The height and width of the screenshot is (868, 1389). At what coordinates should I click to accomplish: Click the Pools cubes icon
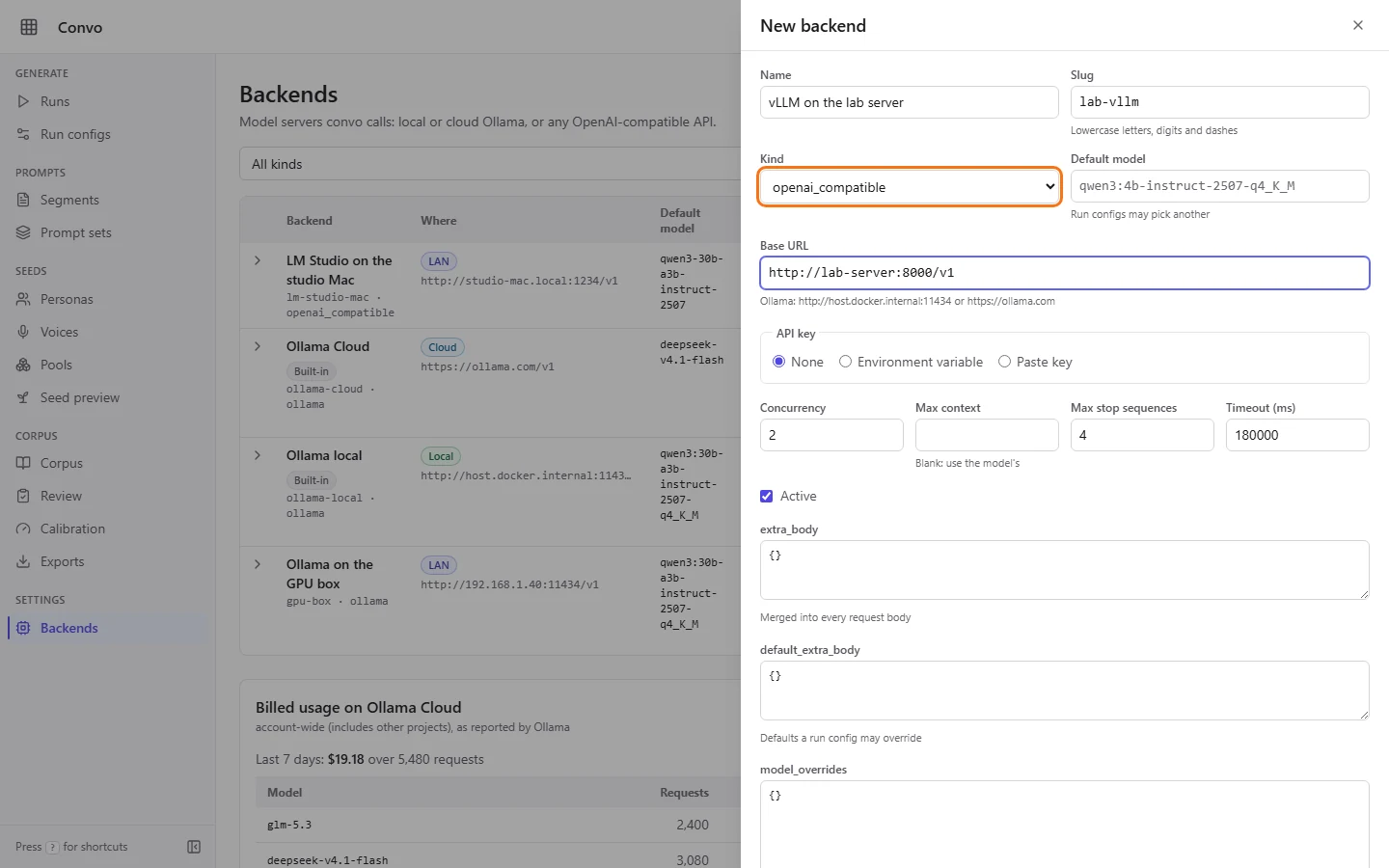point(23,365)
